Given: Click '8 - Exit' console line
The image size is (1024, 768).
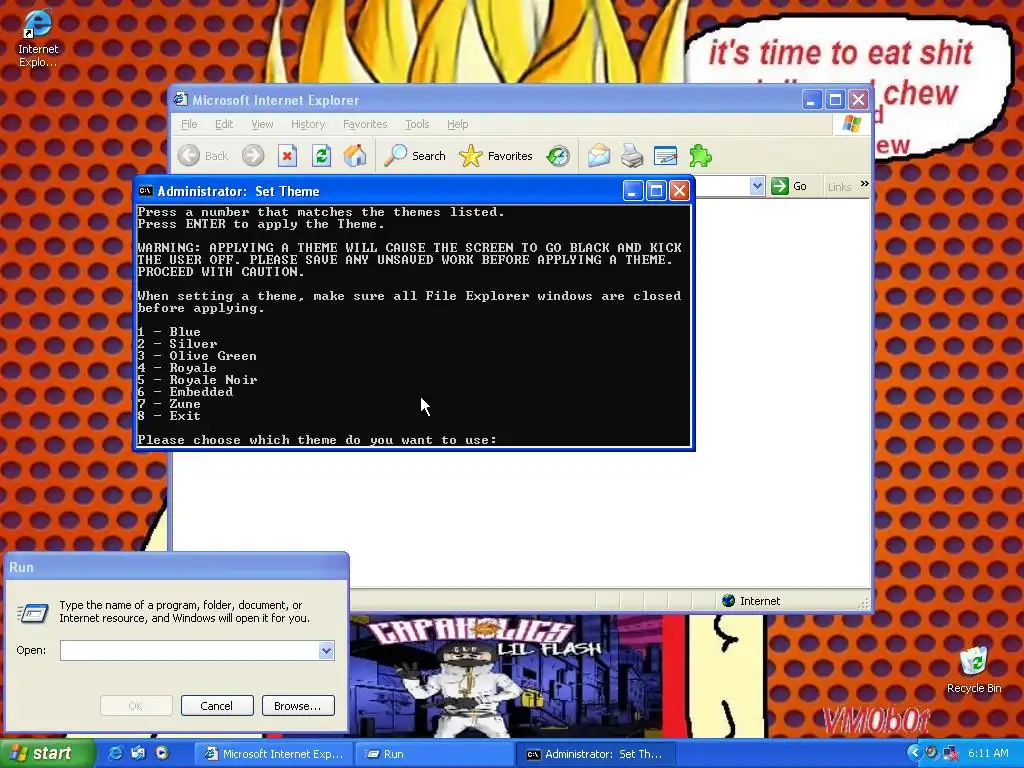Looking at the screenshot, I should click(169, 416).
